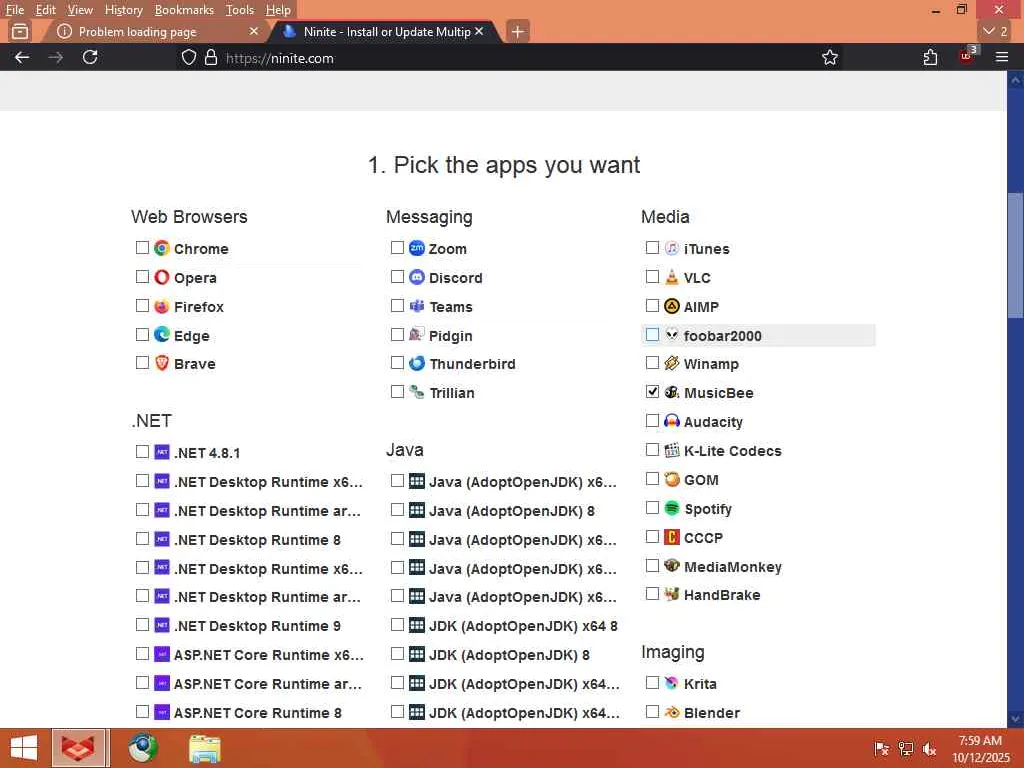
Task: Open File Explorer from the taskbar
Action: (x=204, y=748)
